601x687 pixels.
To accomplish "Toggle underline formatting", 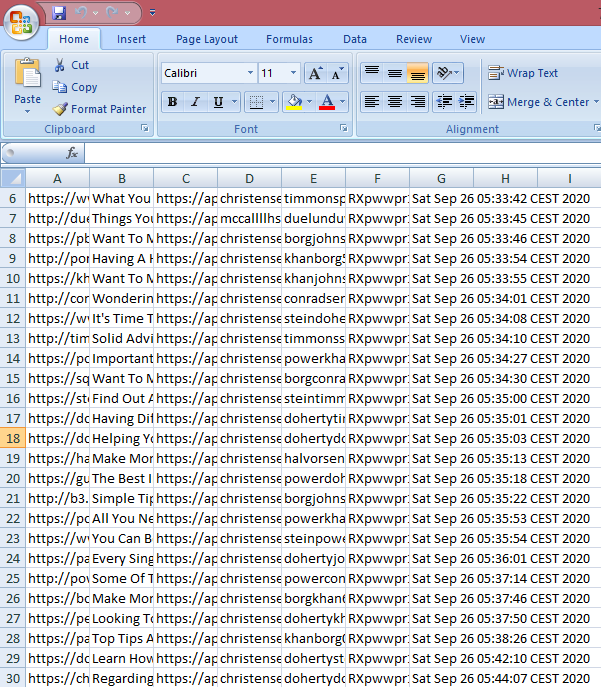I will (218, 102).
